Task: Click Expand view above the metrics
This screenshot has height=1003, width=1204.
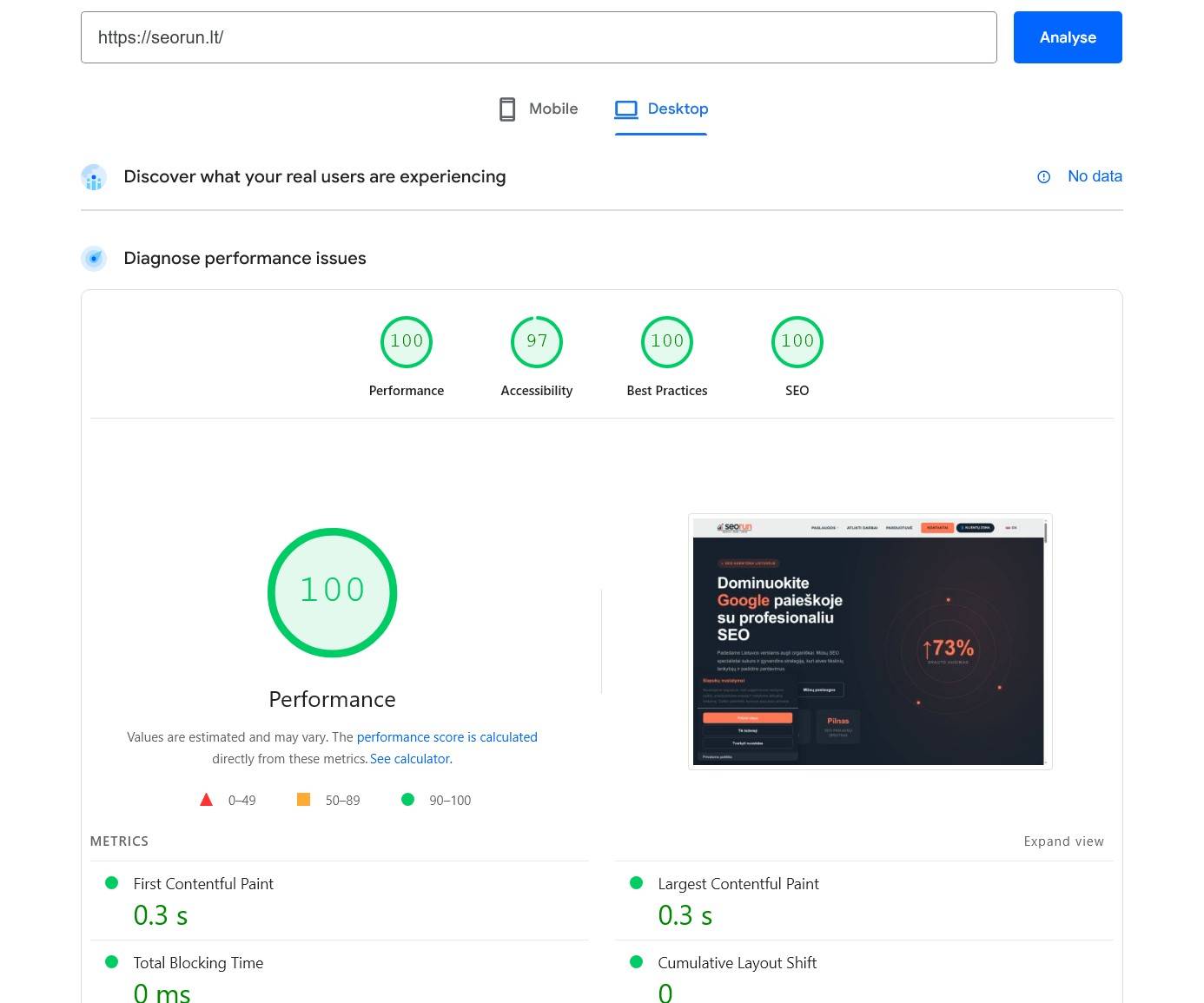Action: (1063, 841)
